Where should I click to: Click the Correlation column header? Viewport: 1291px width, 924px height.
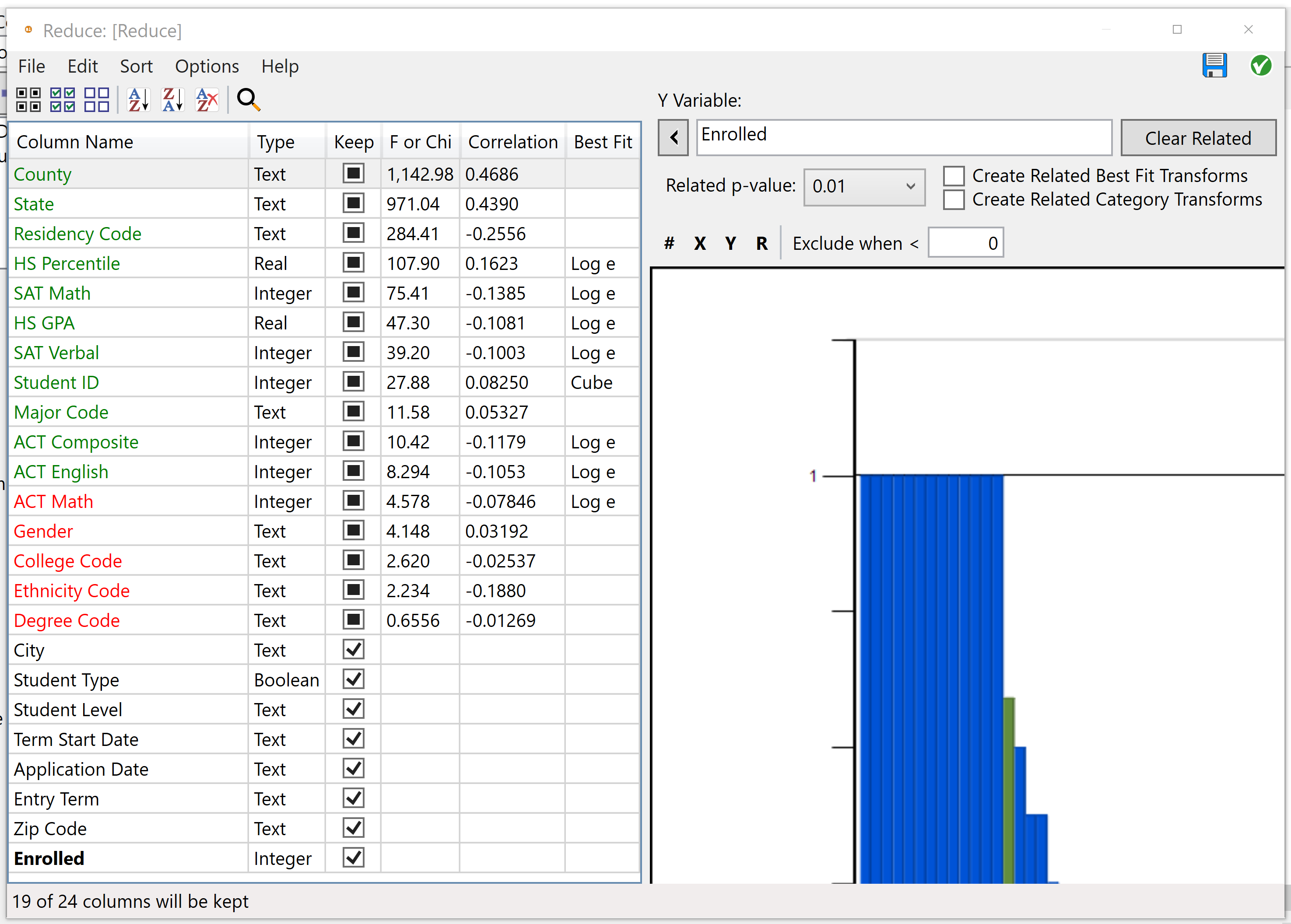(x=512, y=142)
